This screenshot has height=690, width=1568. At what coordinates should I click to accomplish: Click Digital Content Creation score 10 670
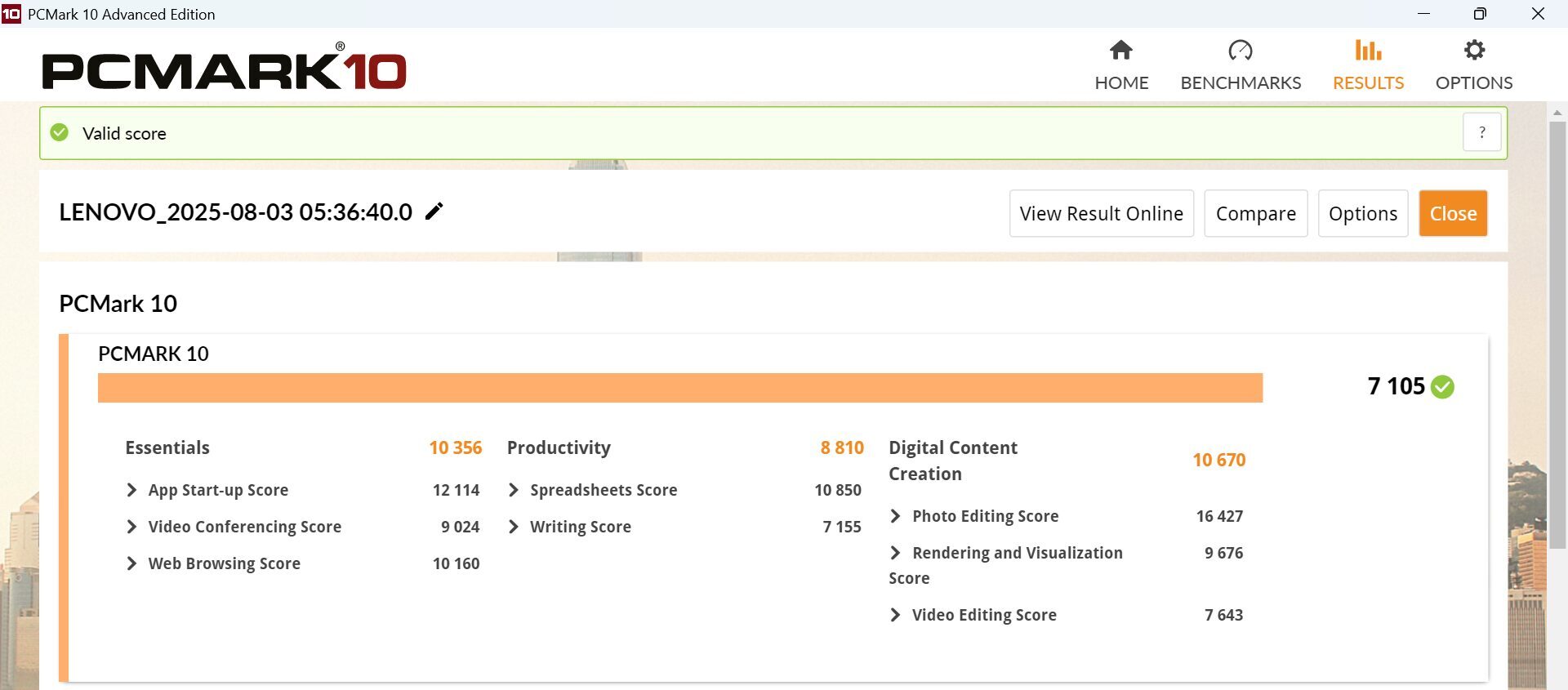(1219, 460)
